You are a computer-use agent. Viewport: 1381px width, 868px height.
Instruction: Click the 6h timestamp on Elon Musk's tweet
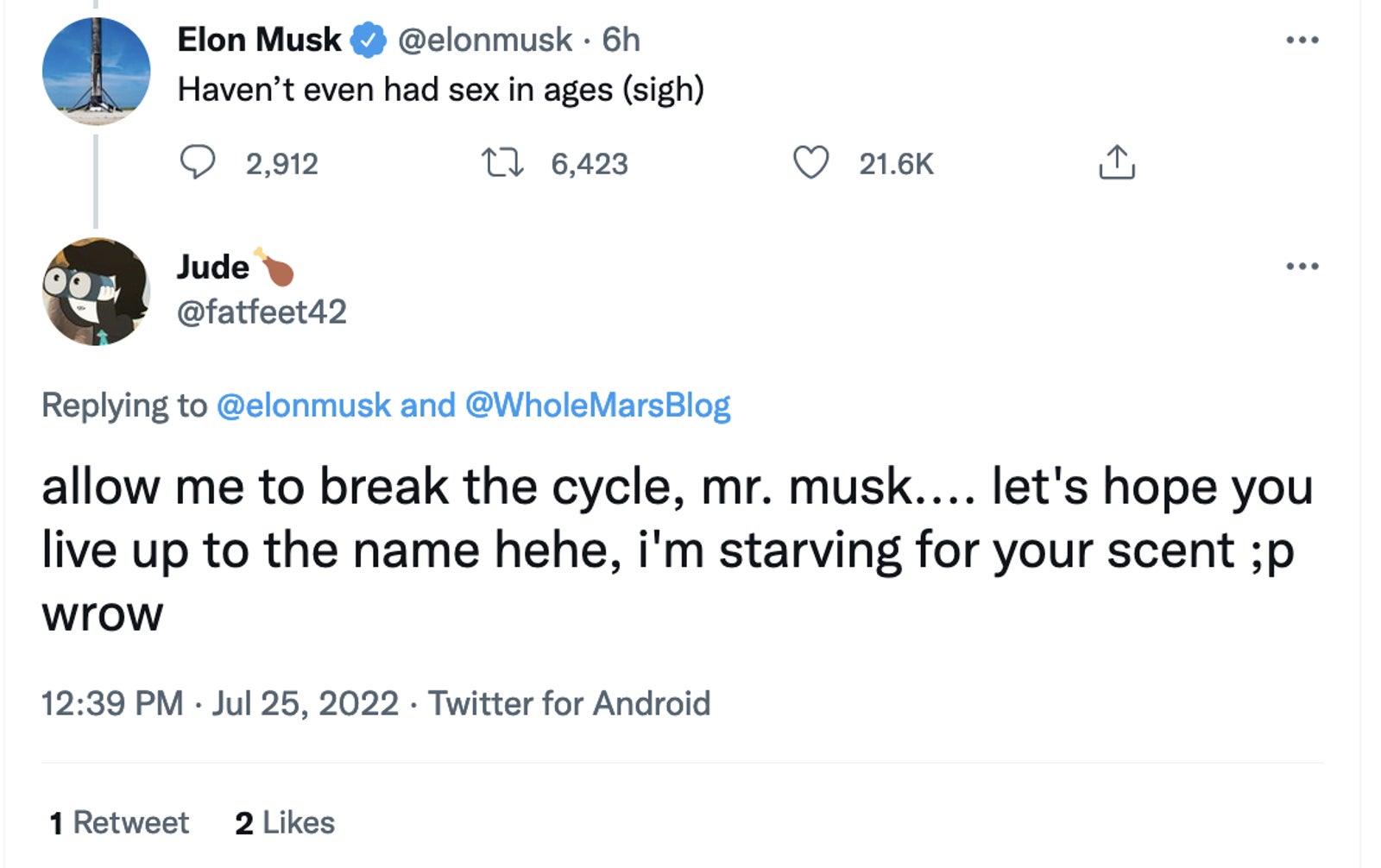click(621, 38)
